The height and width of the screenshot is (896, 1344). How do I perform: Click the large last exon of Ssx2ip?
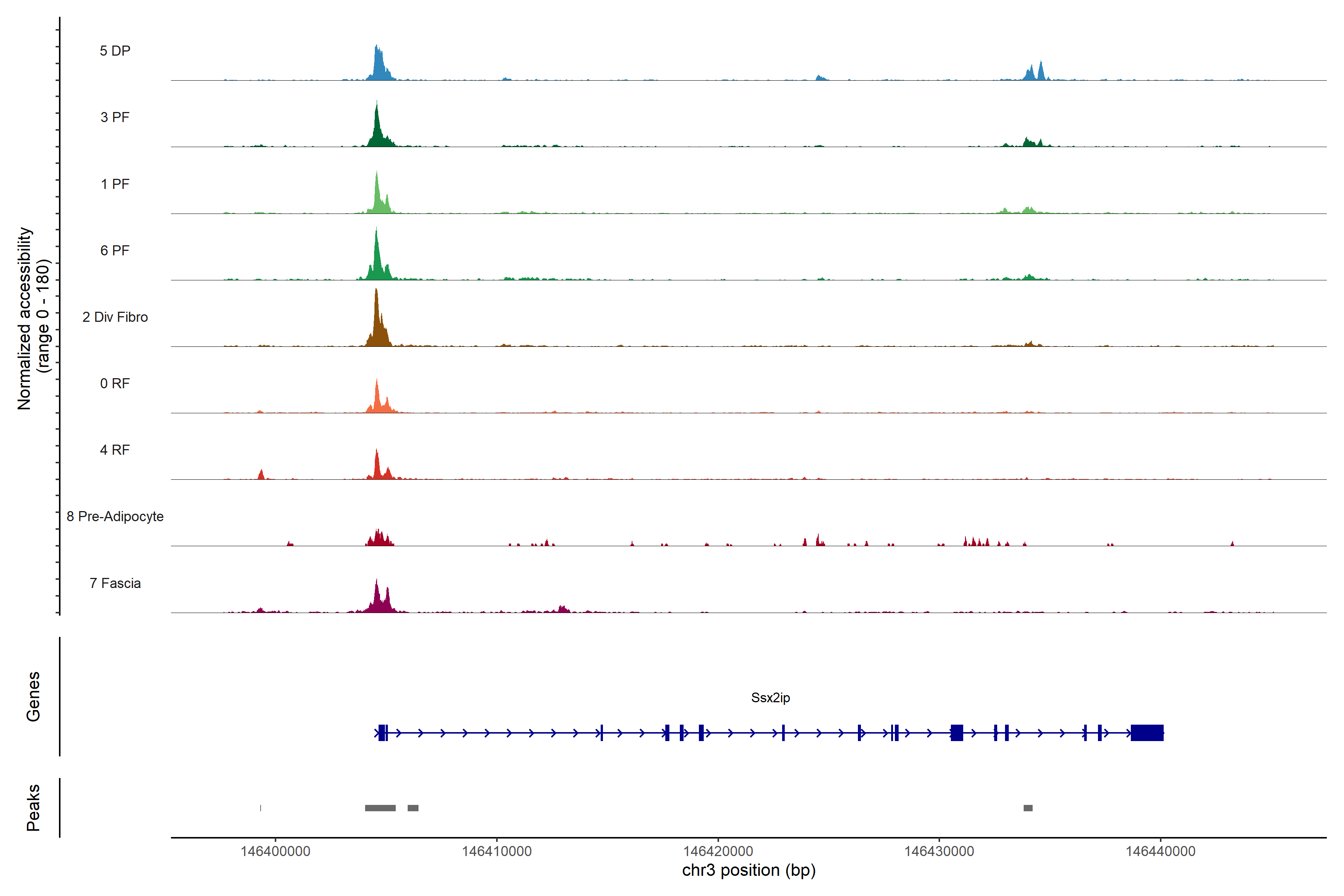point(1147,732)
